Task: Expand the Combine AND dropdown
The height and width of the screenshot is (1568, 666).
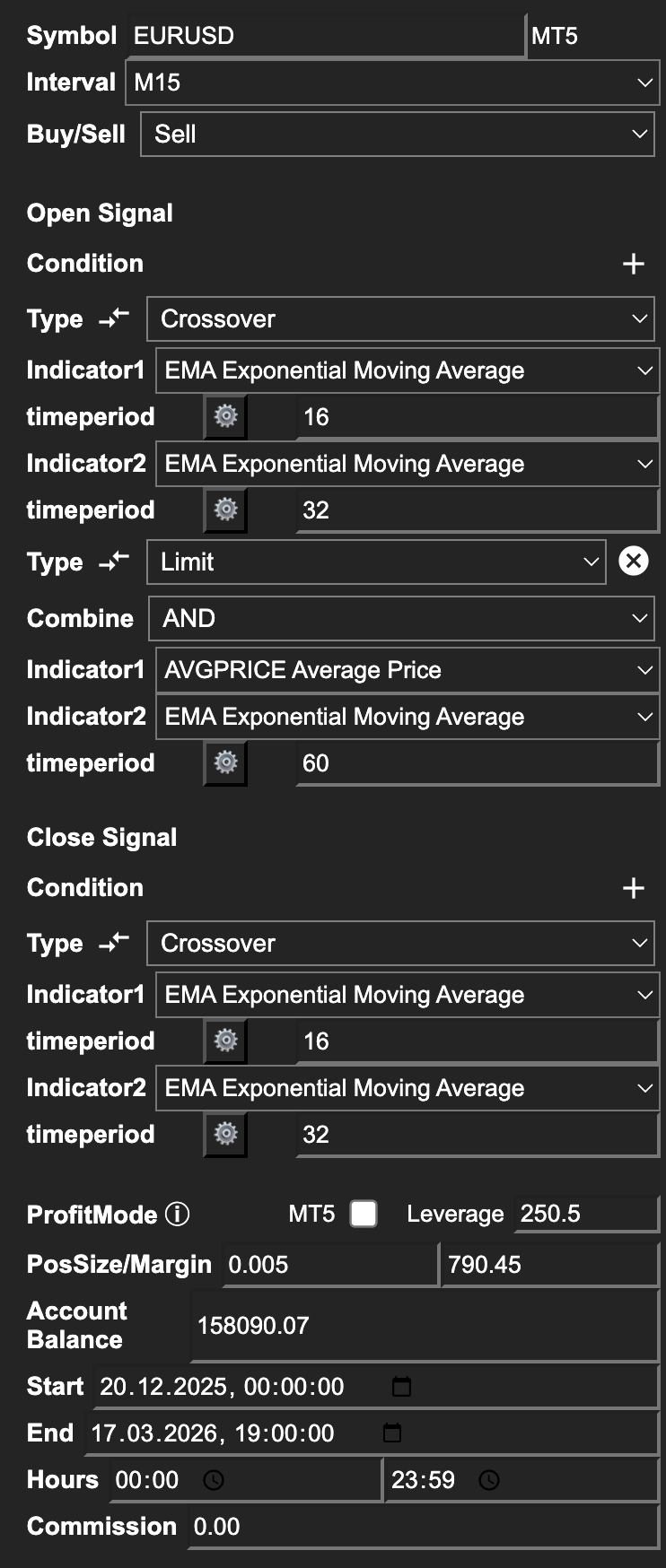Action: tap(401, 619)
